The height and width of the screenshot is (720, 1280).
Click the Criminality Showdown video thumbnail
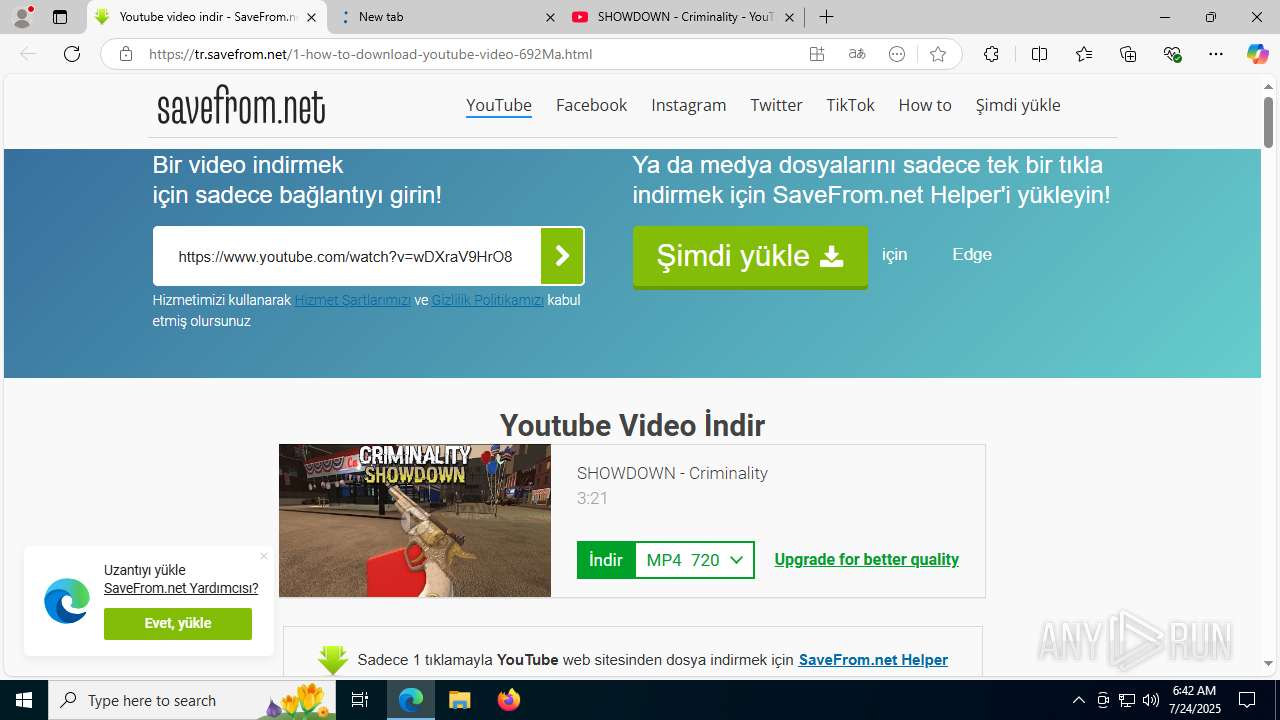tap(415, 521)
